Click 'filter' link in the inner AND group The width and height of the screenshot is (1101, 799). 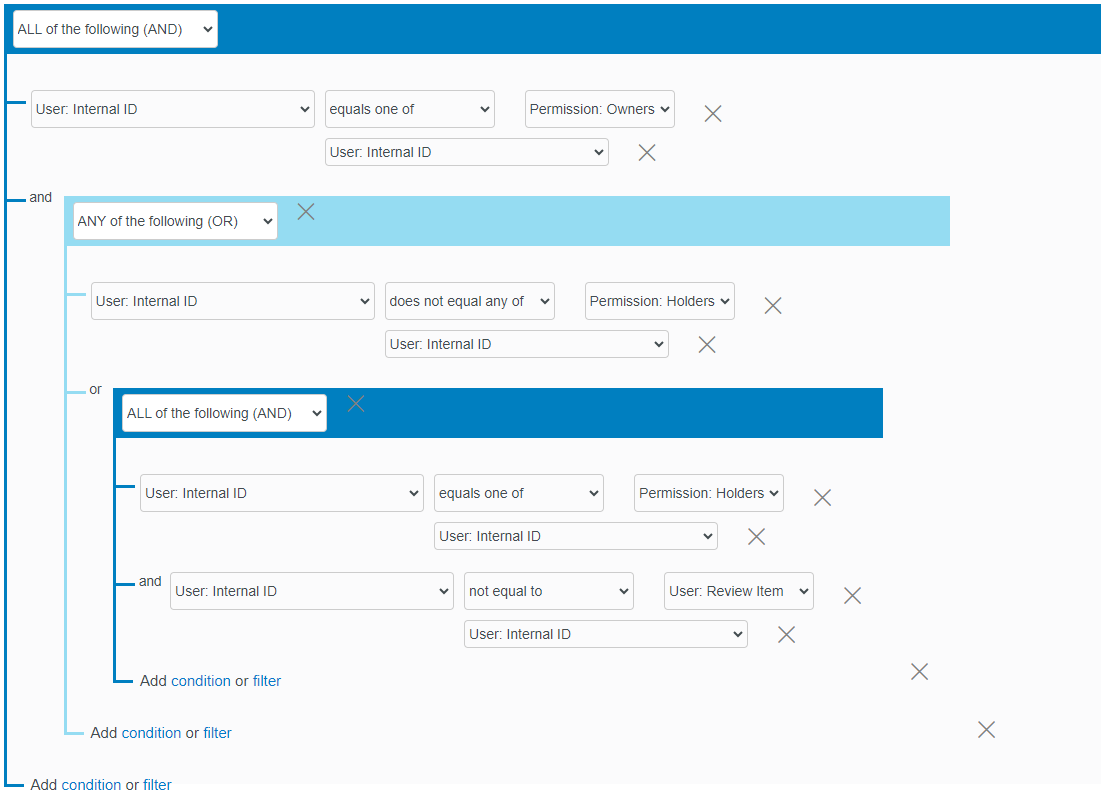click(x=267, y=681)
